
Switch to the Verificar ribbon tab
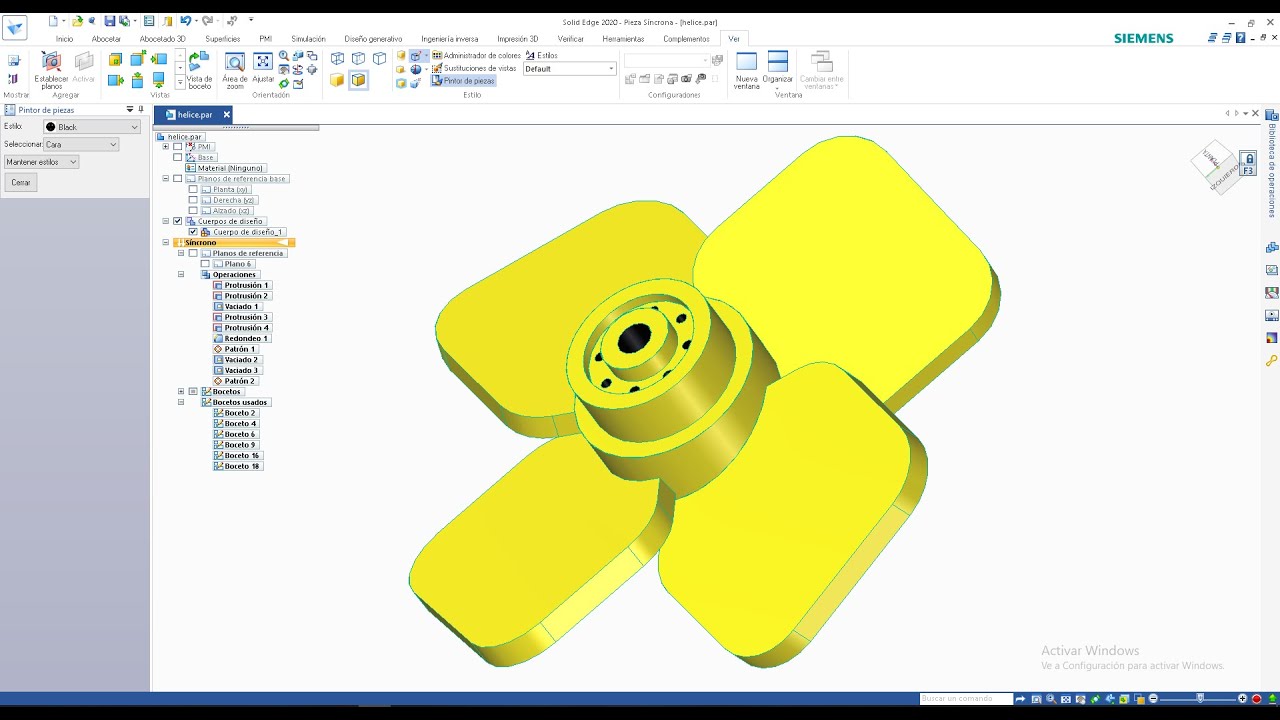(571, 39)
